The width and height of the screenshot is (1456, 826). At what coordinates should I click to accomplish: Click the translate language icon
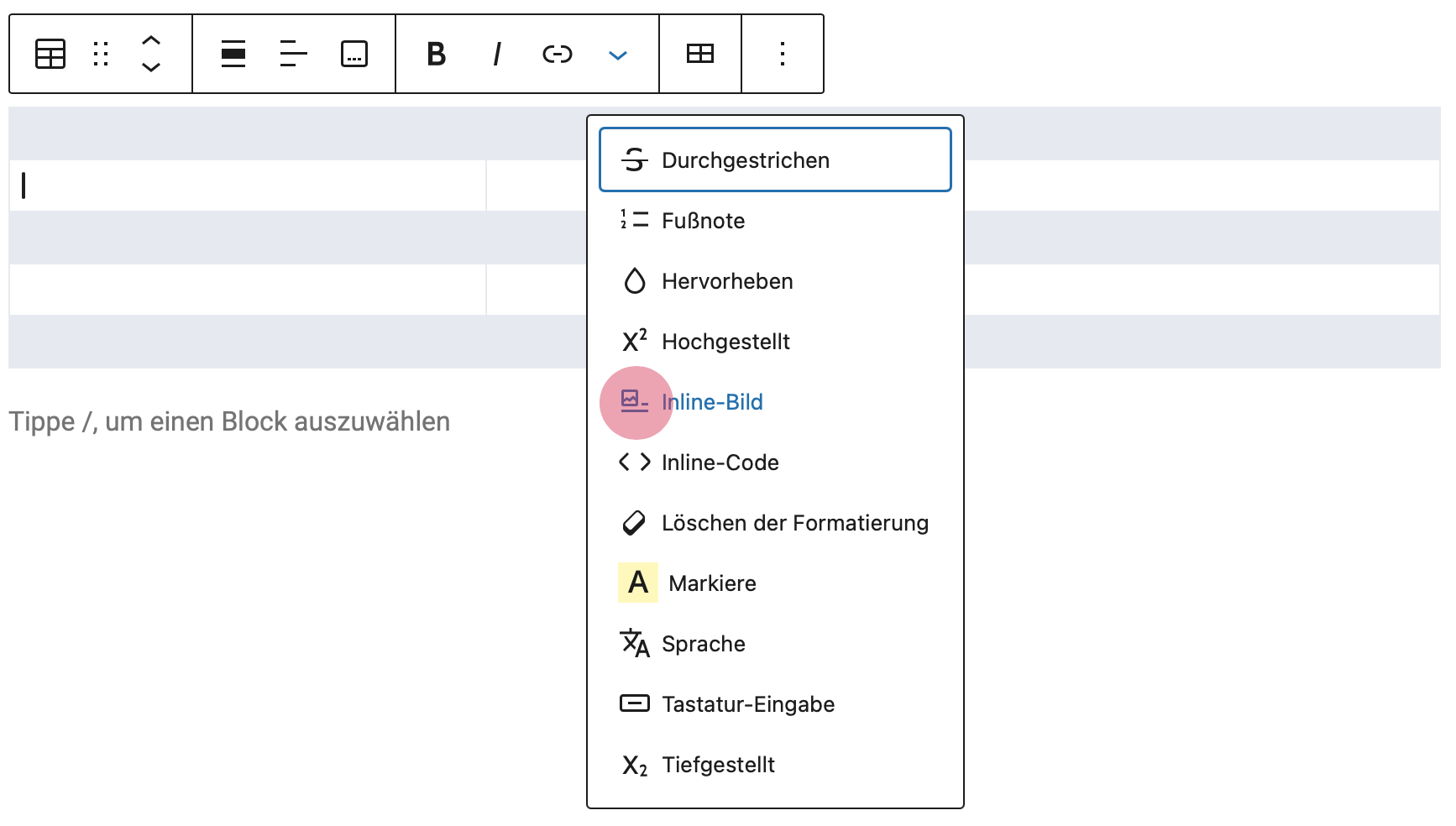[x=635, y=643]
